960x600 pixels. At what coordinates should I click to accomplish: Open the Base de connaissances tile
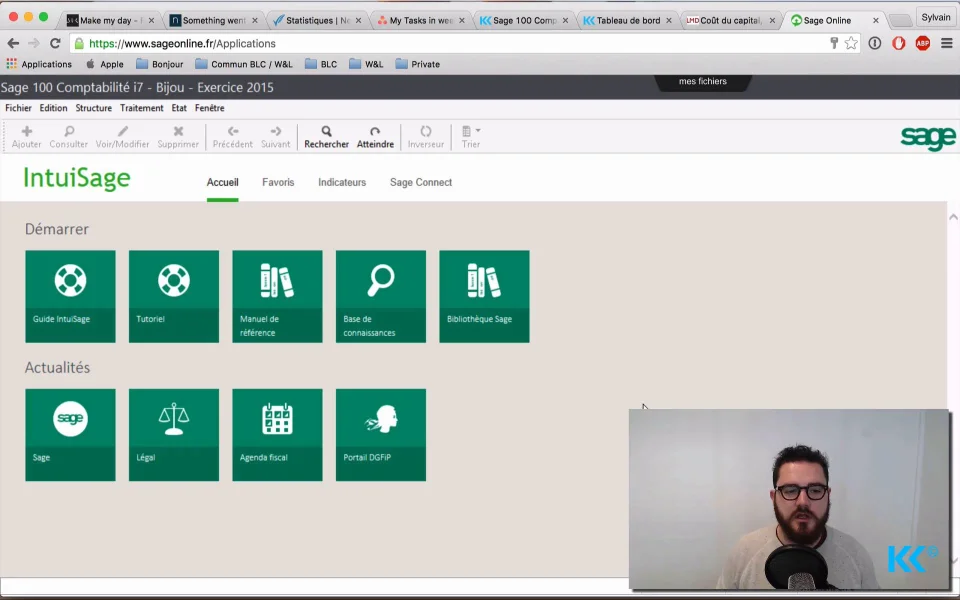coord(381,296)
